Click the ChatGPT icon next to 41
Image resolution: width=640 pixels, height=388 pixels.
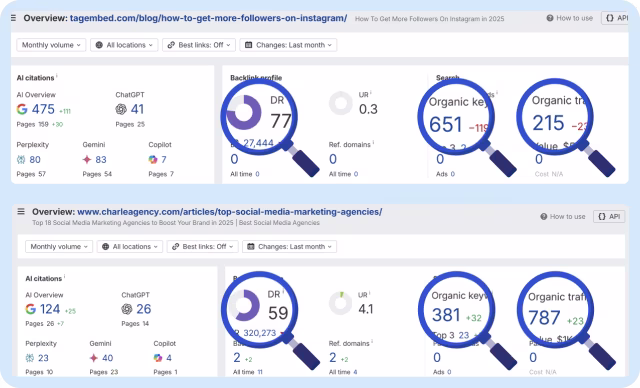[121, 109]
